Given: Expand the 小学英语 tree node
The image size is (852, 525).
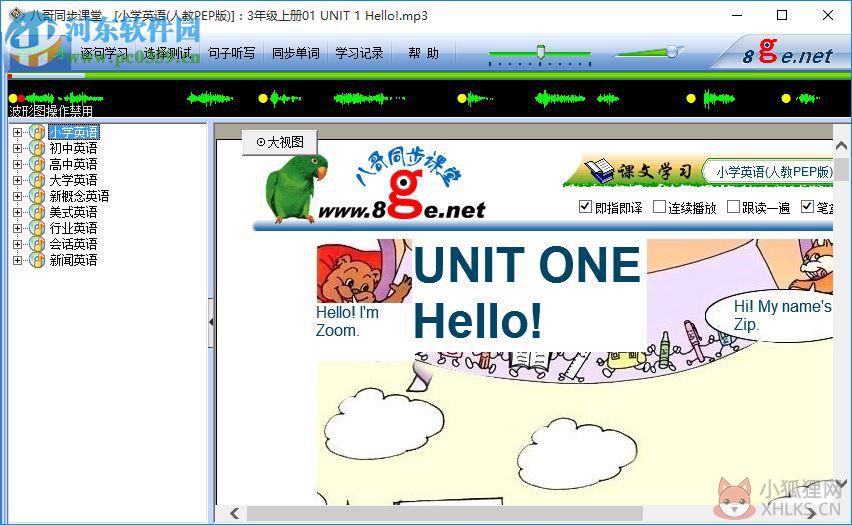Looking at the screenshot, I should (x=17, y=132).
